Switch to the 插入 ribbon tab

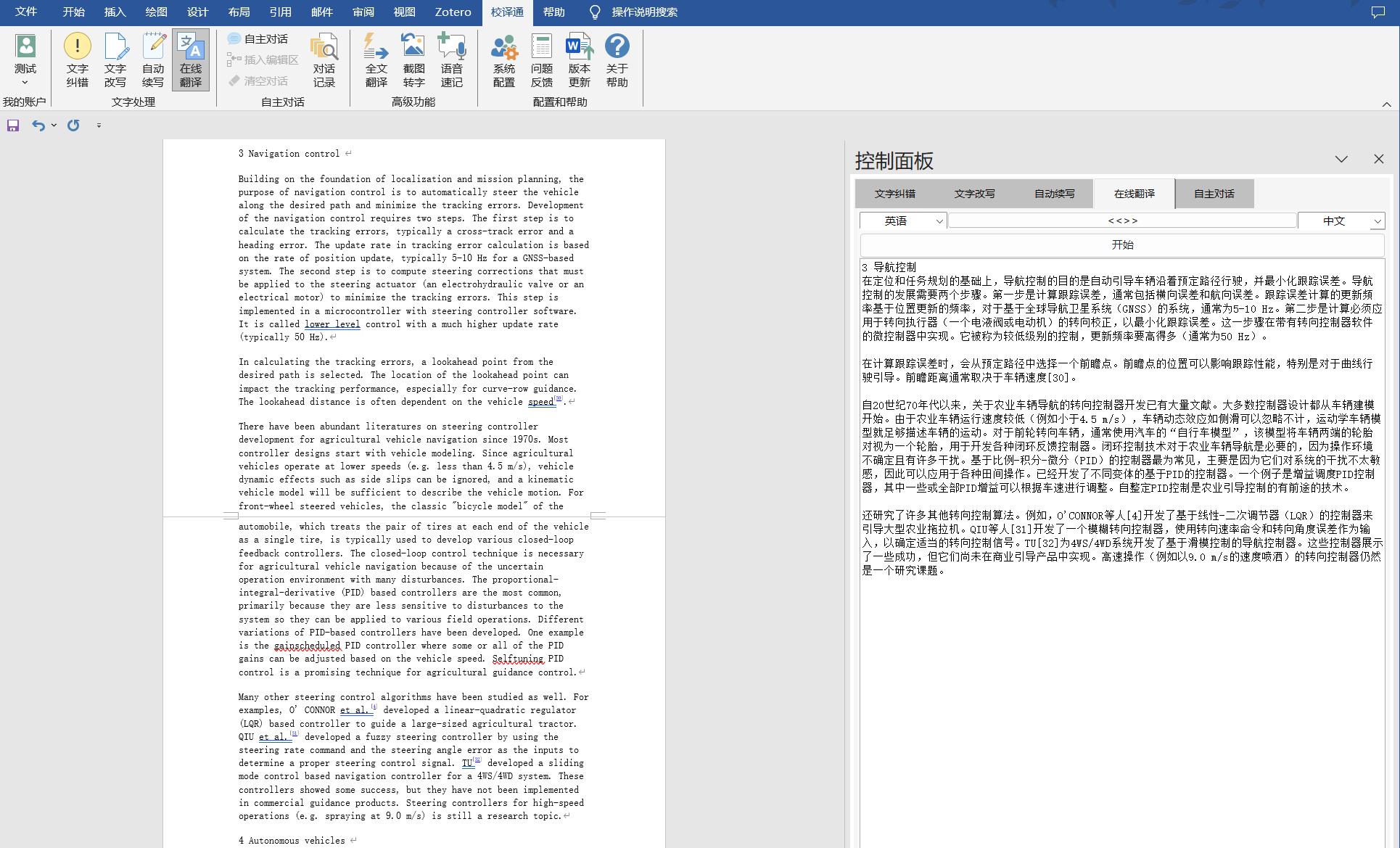coord(115,12)
